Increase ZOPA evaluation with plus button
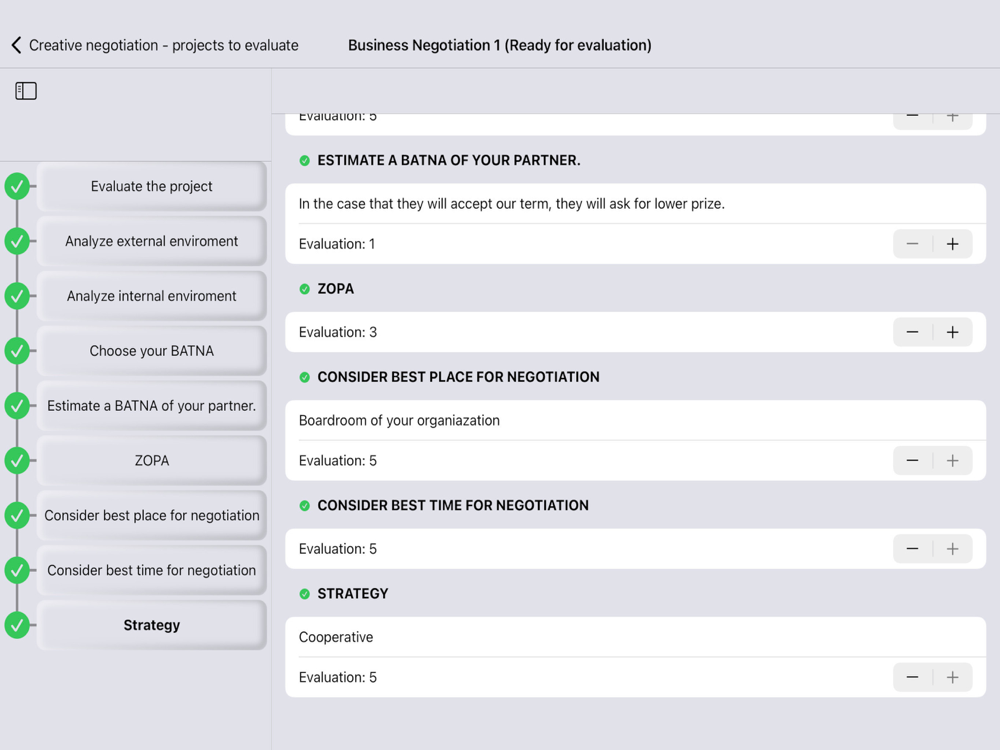 952,332
